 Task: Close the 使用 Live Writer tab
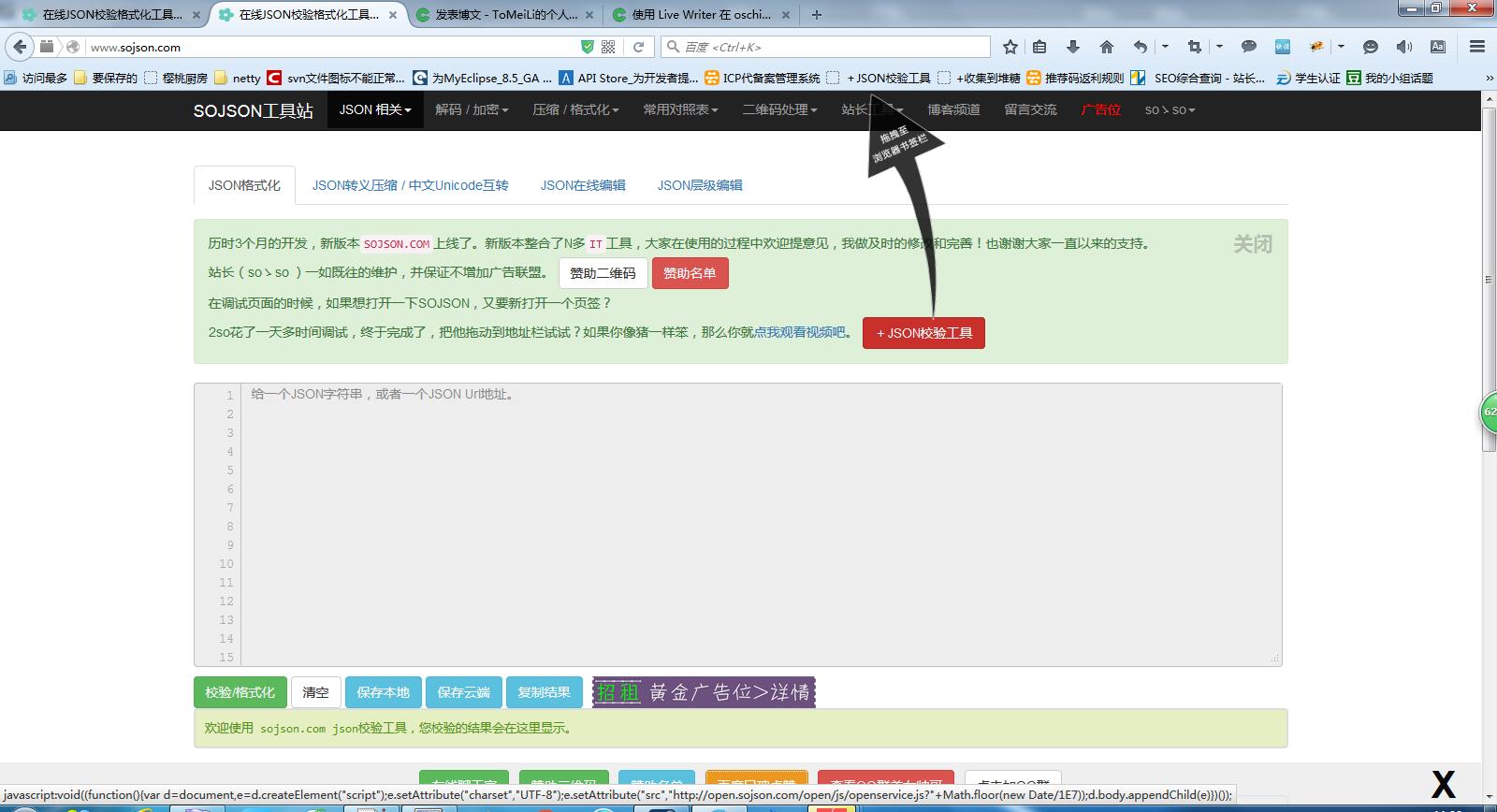click(785, 15)
